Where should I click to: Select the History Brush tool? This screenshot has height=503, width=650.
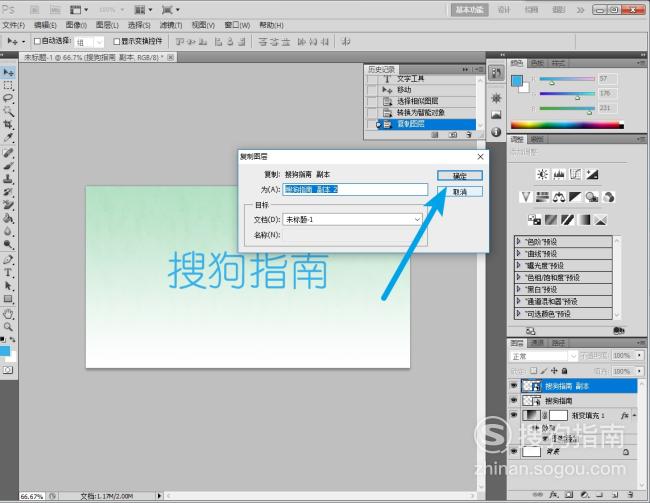click(x=8, y=192)
